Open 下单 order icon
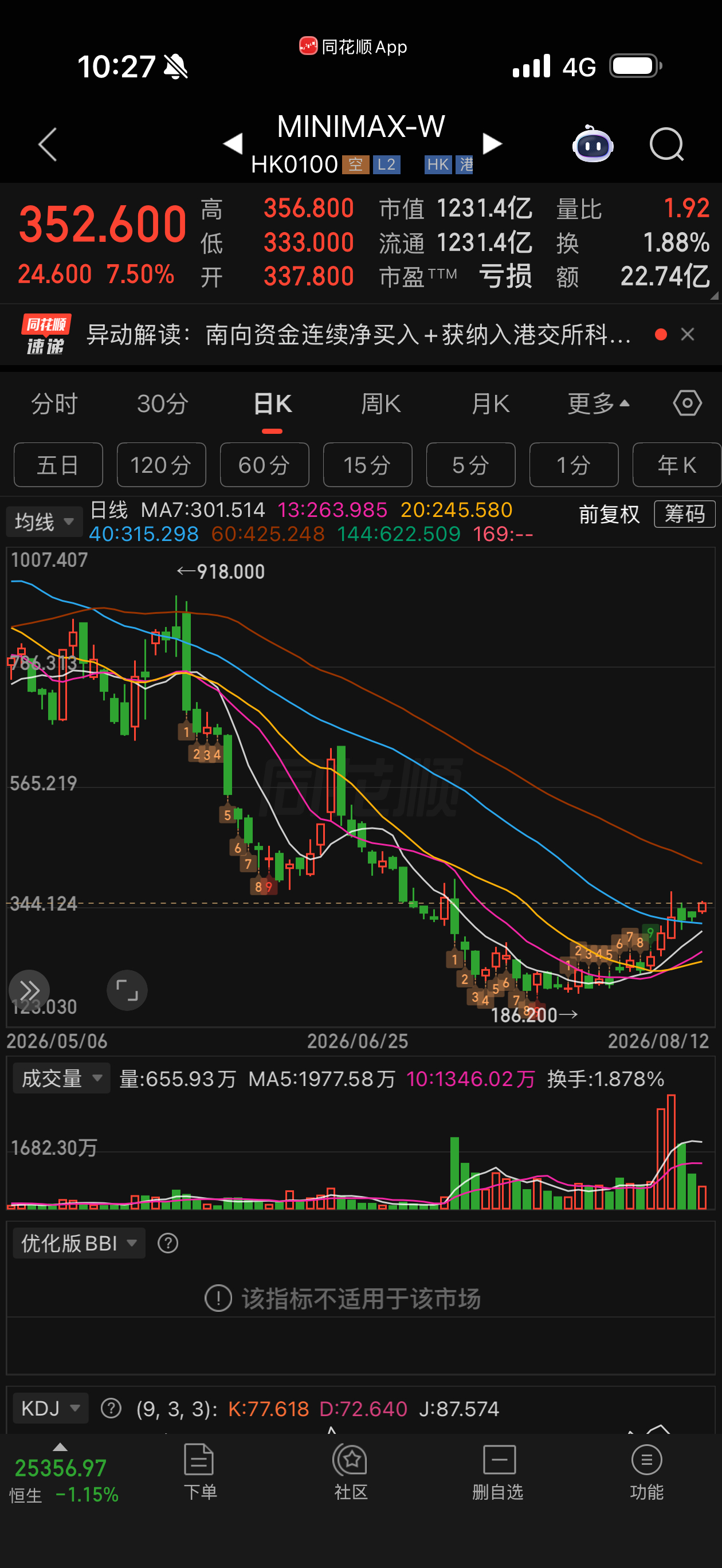Screen dimensions: 722x1568 point(199,1471)
